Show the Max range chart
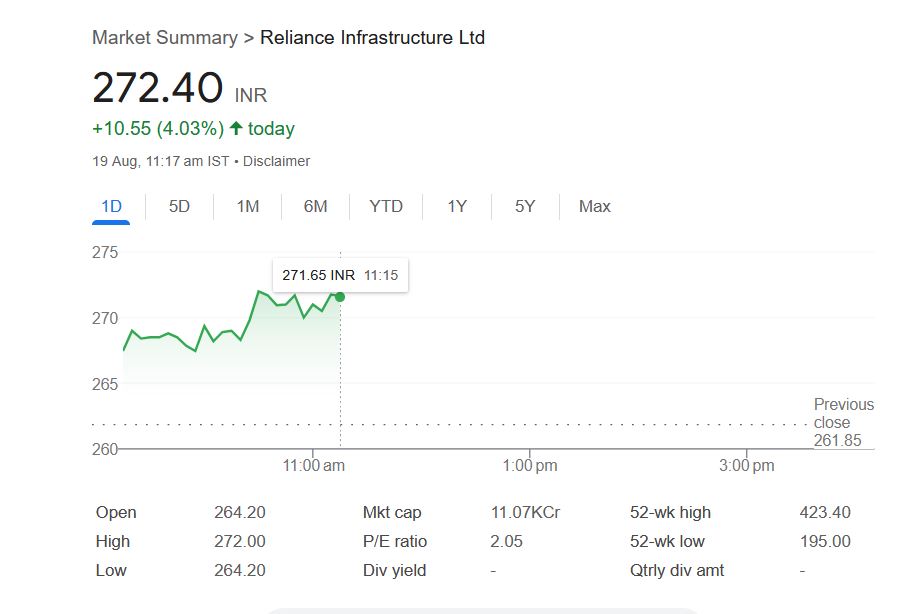900x614 pixels. pyautogui.click(x=594, y=206)
